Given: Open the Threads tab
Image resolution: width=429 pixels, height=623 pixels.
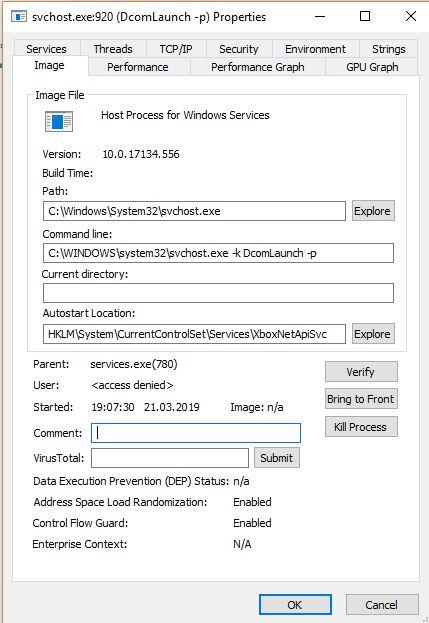Looking at the screenshot, I should pos(113,49).
